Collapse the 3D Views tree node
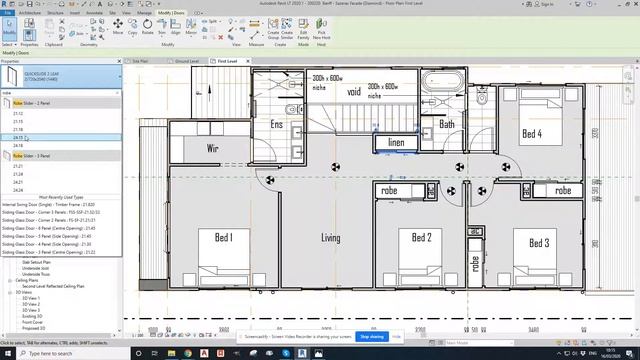This screenshot has height=360, width=640. [x=10, y=292]
